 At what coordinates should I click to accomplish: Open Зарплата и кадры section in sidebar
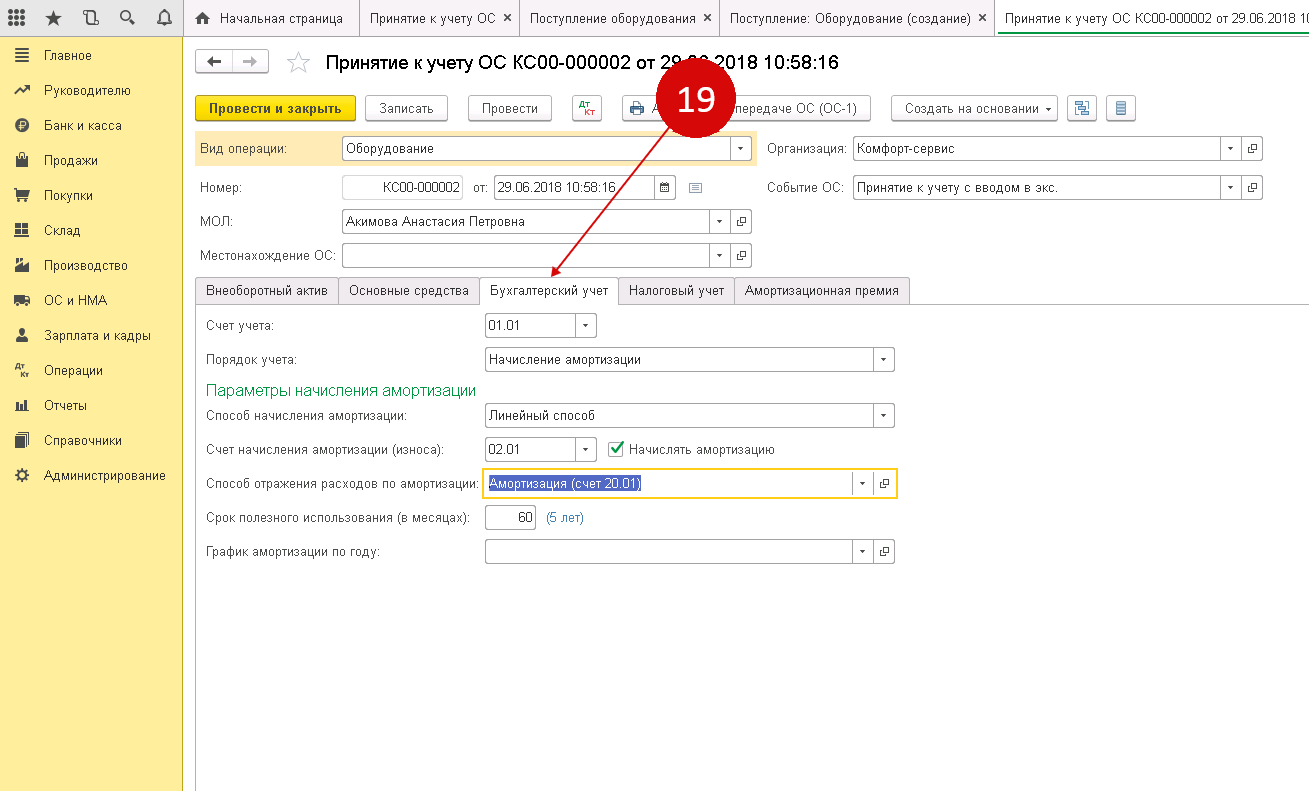pos(97,336)
